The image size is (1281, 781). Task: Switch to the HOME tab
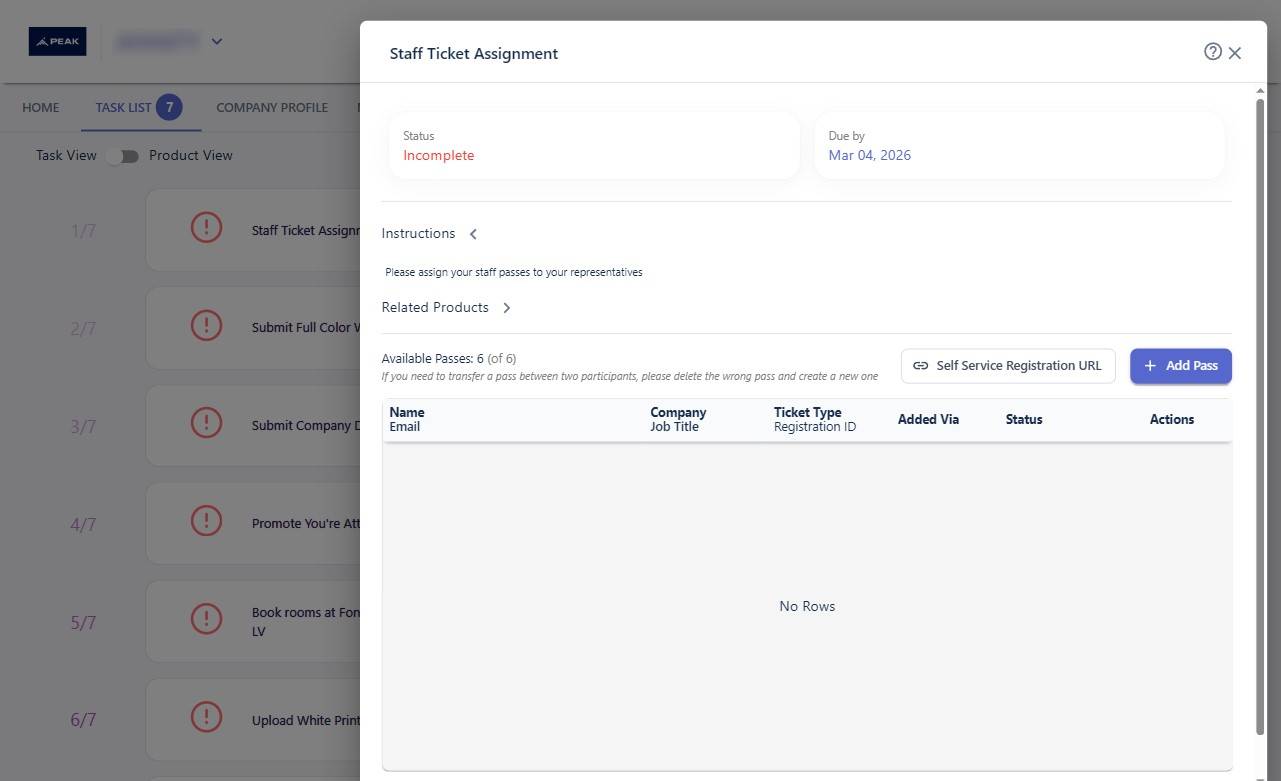point(40,107)
